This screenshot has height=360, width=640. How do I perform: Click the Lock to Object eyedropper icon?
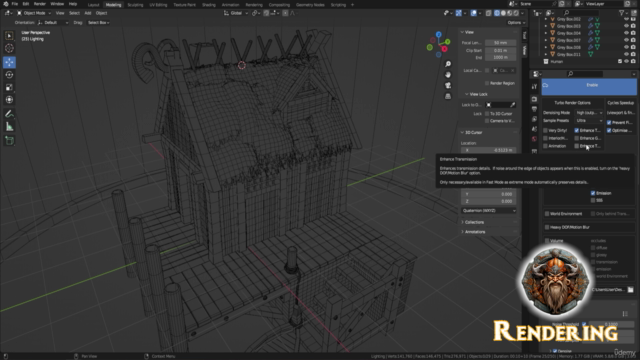click(x=513, y=105)
